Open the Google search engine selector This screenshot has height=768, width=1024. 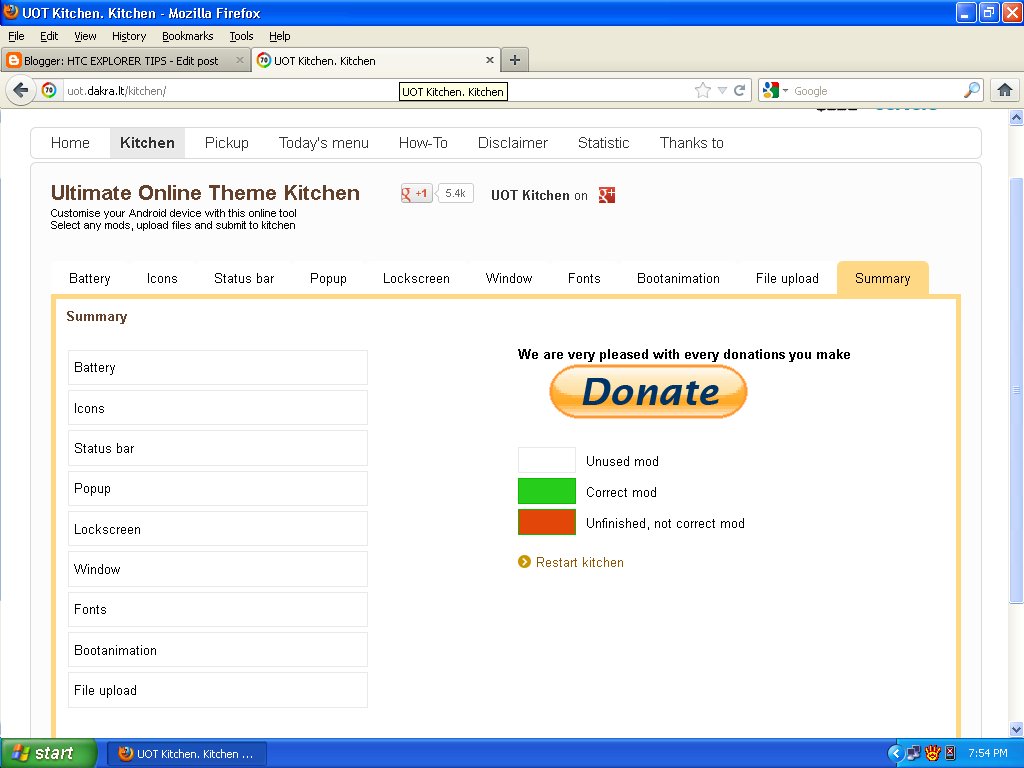tap(775, 90)
